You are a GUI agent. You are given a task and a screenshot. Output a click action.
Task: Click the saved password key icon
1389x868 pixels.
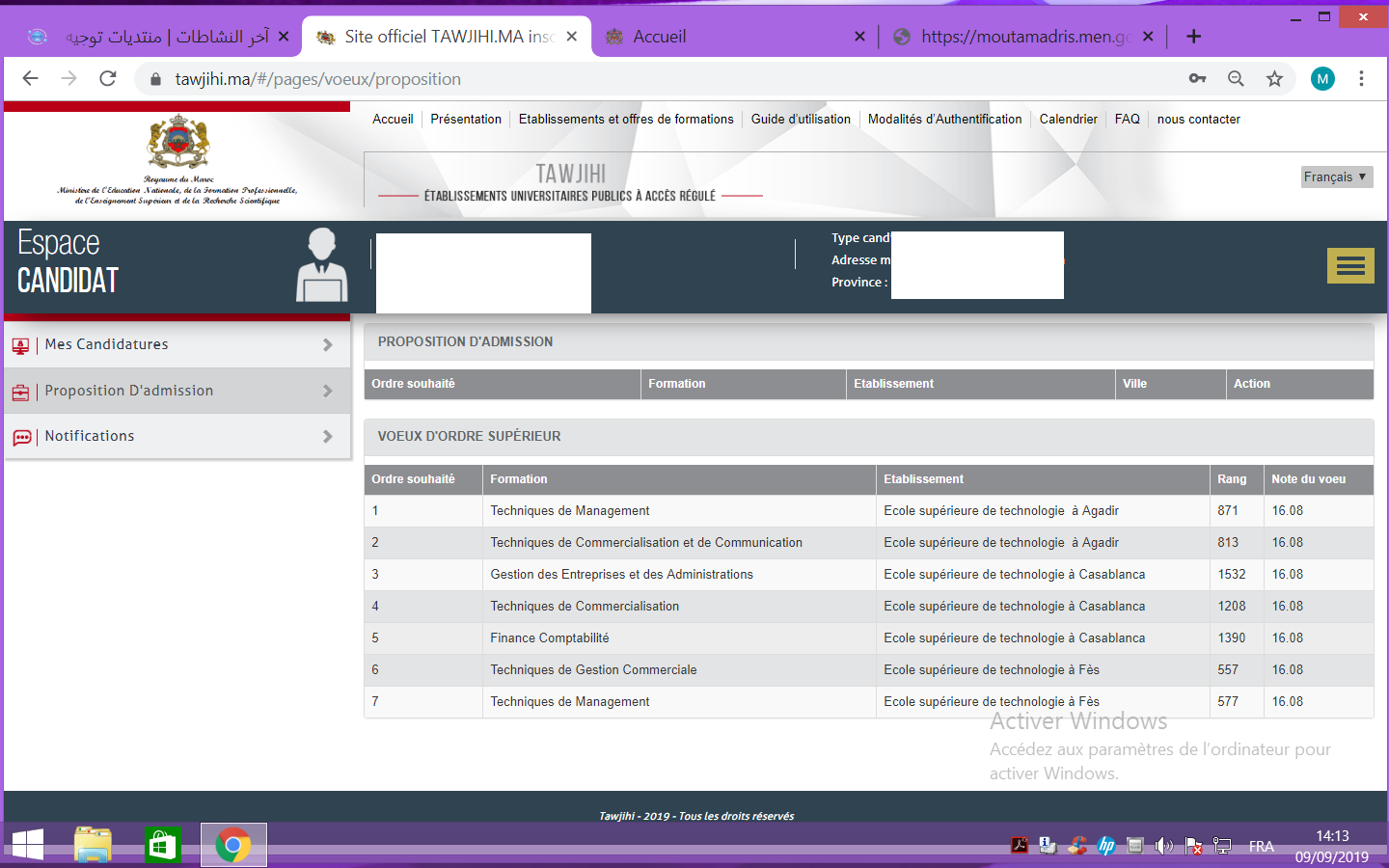pyautogui.click(x=1197, y=79)
